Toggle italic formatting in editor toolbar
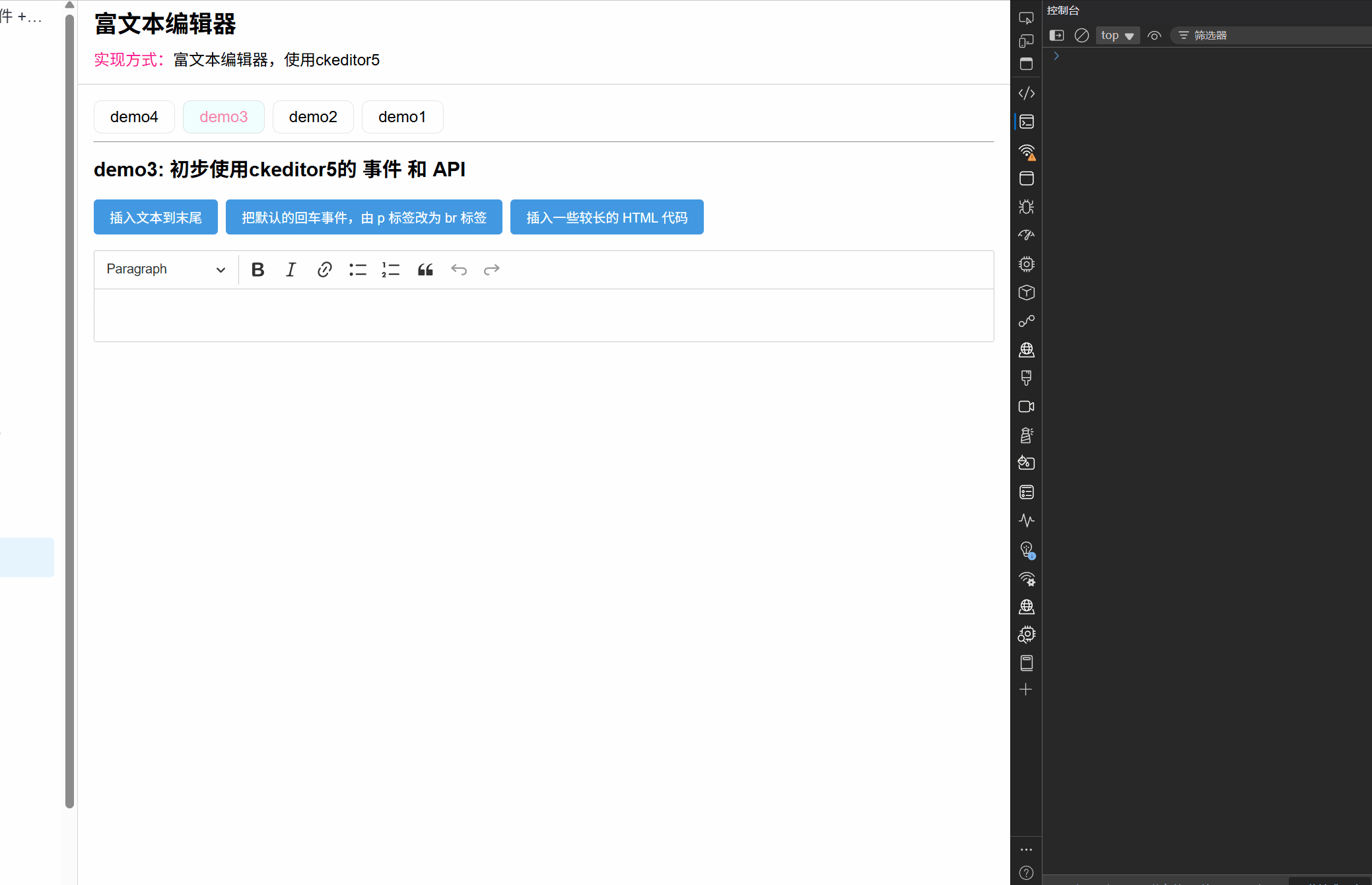 (291, 269)
